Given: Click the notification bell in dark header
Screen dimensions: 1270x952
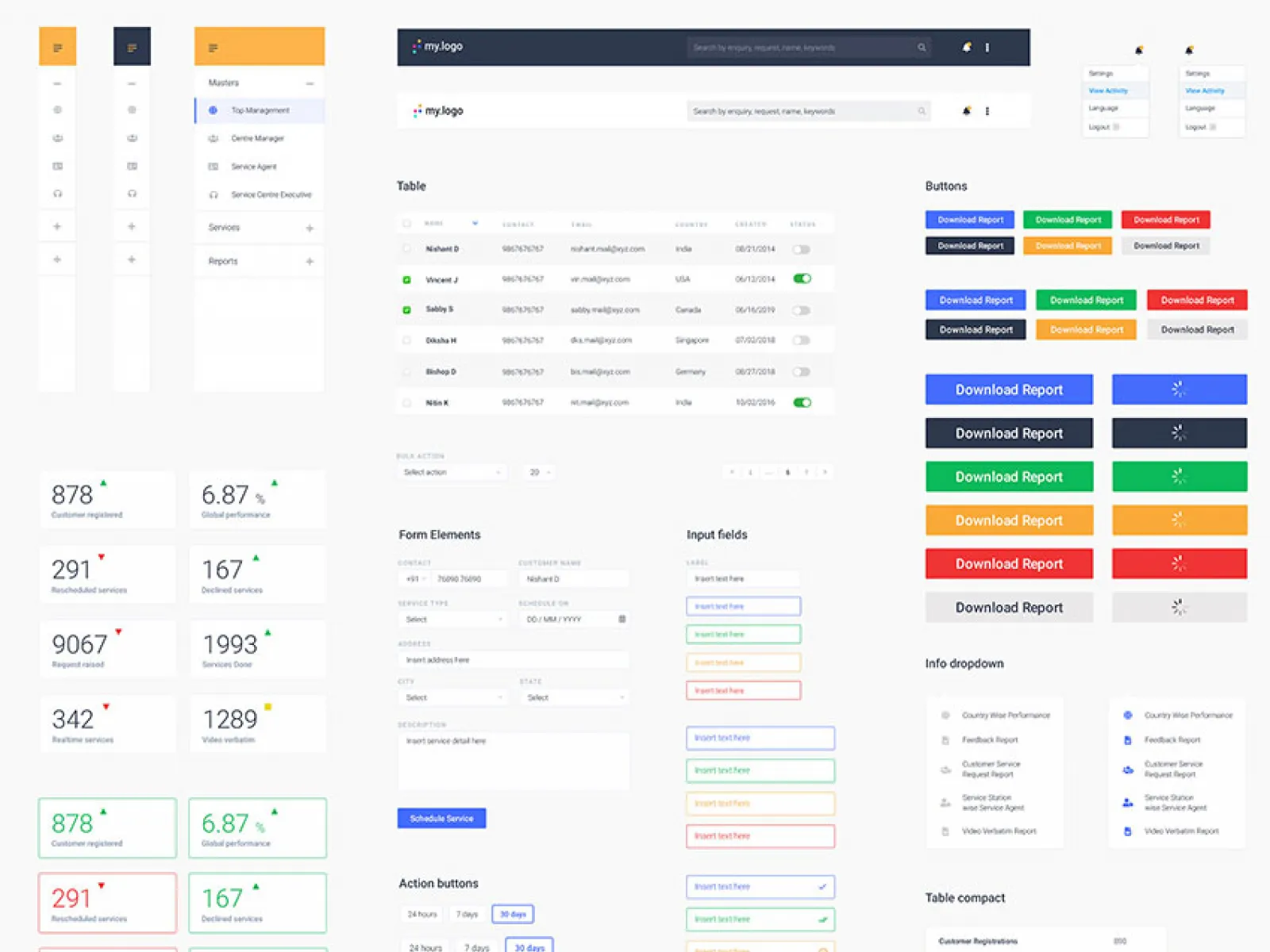Looking at the screenshot, I should click(966, 47).
